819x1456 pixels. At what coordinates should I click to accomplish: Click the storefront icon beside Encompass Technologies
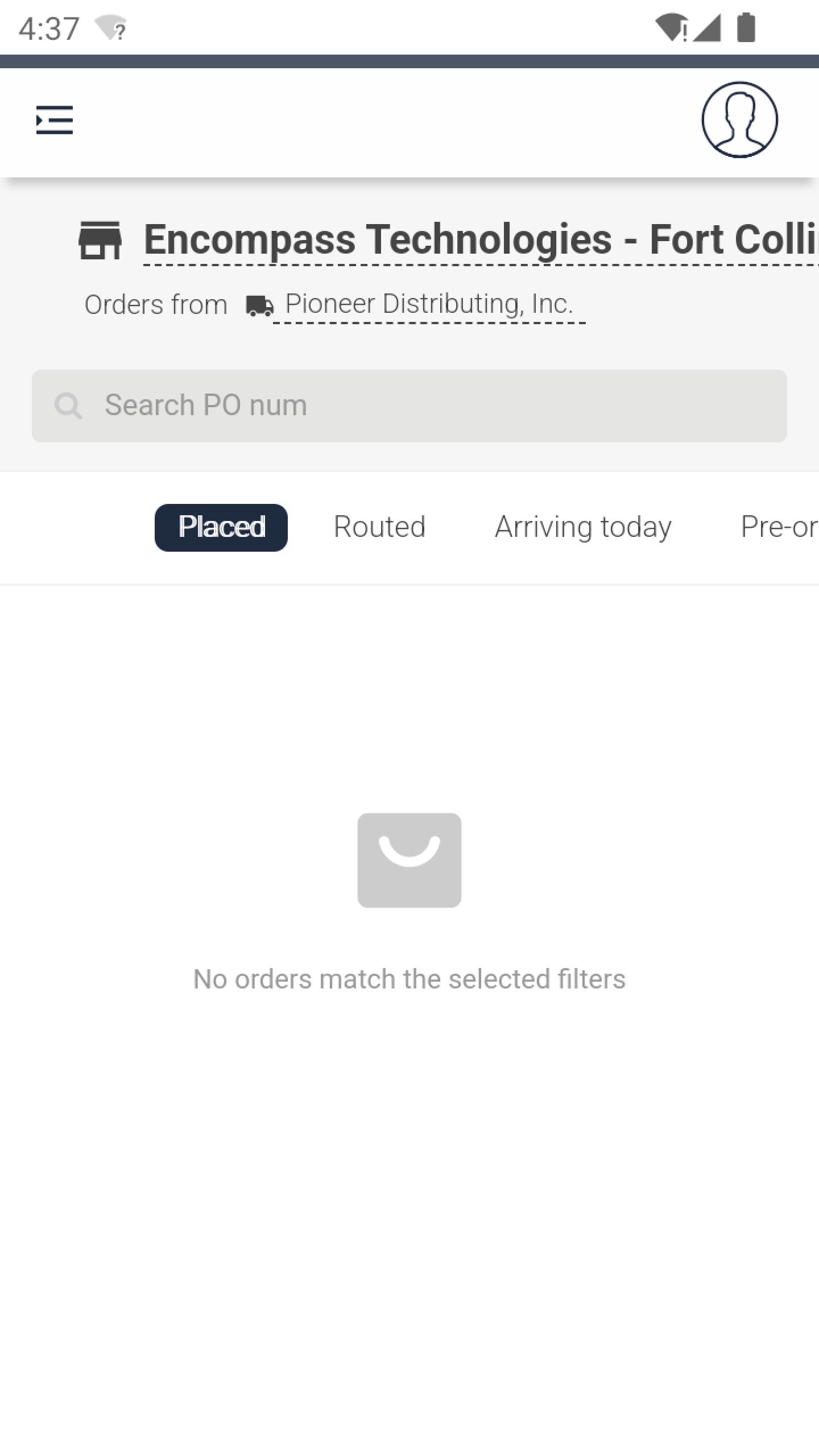100,240
